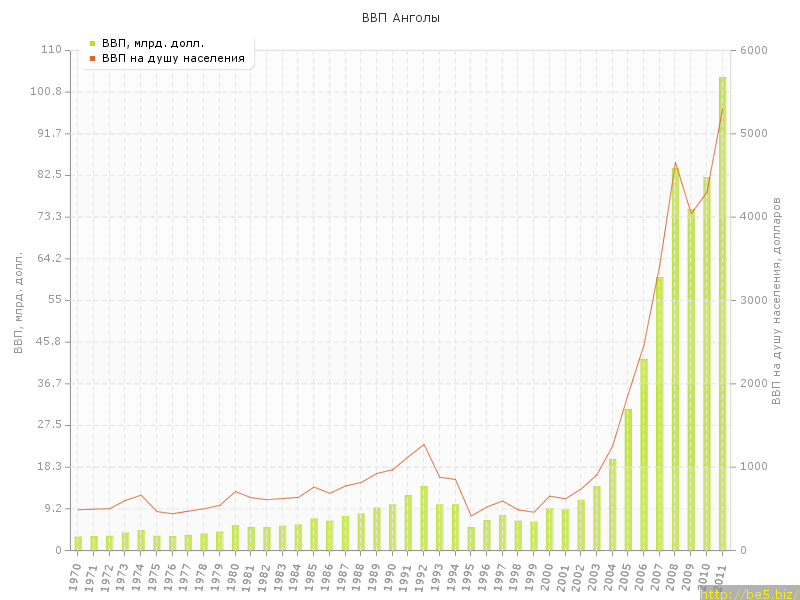
Task: Click the right axis title 'ВВП на душу населения, долларов'
Action: tap(776, 301)
